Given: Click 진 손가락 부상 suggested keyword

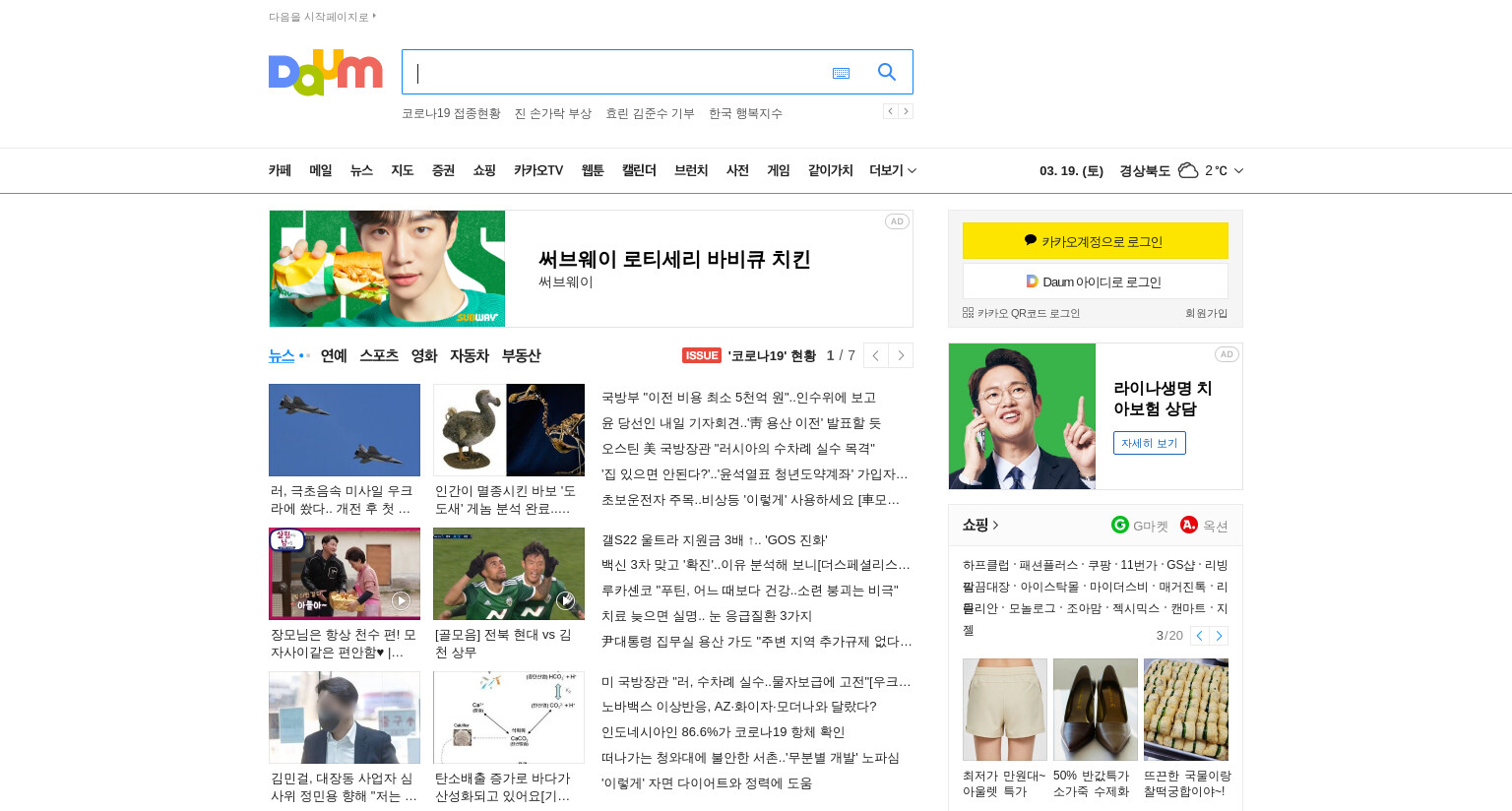Looking at the screenshot, I should [x=553, y=113].
